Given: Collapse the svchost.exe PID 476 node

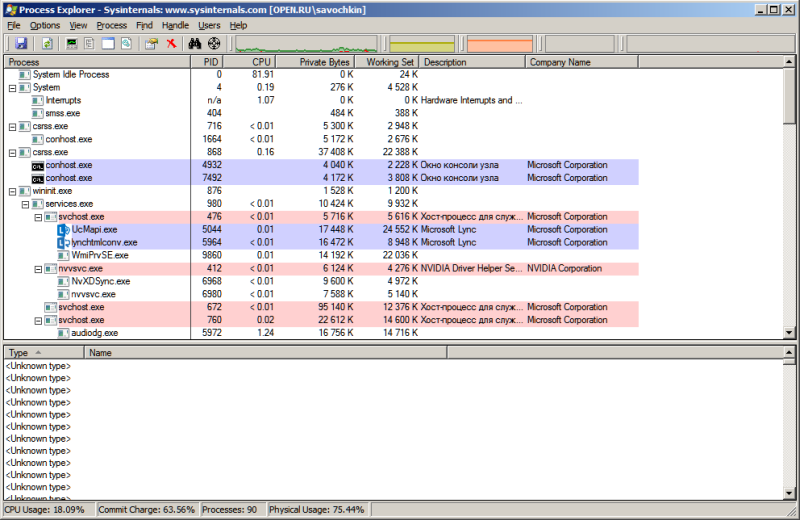Looking at the screenshot, I should [x=38, y=217].
